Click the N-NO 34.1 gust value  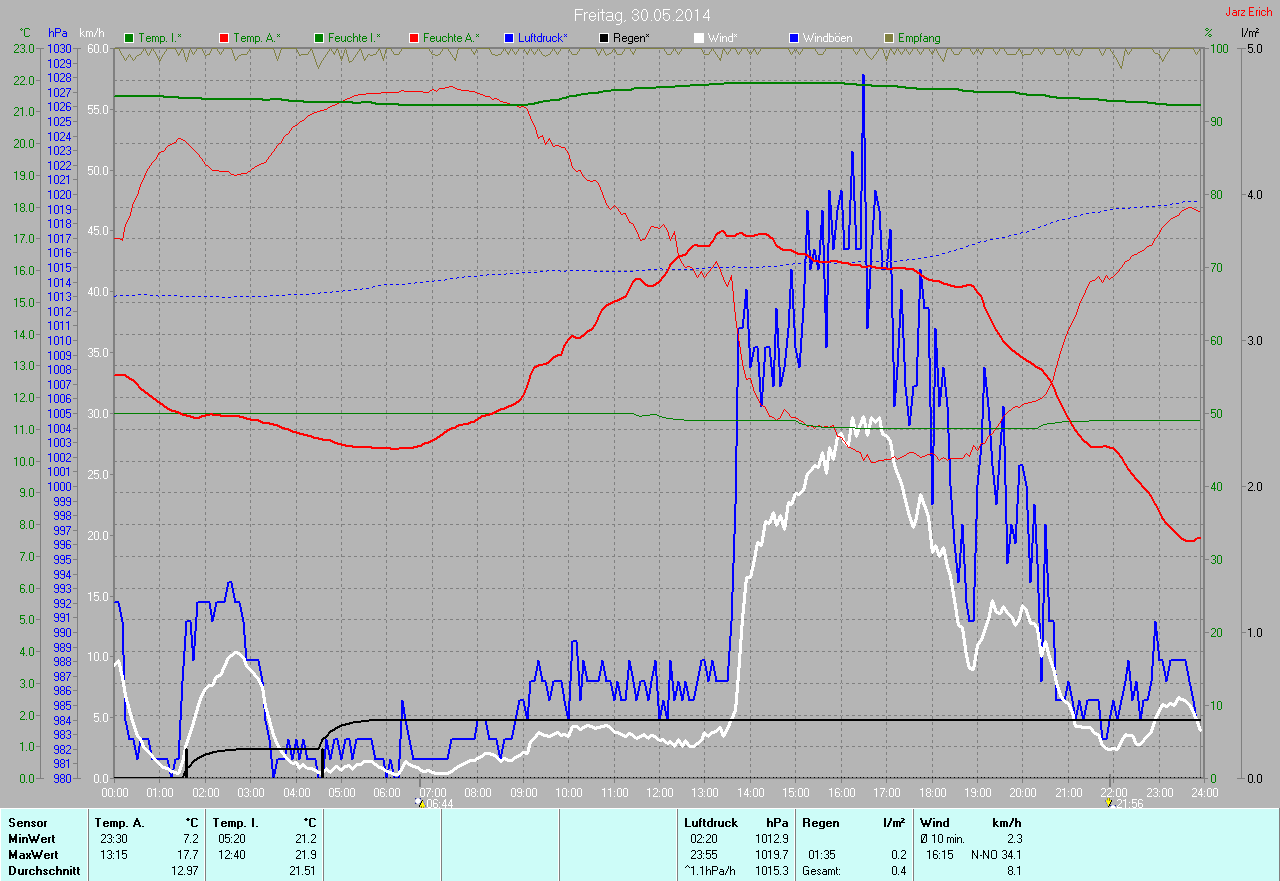click(996, 855)
